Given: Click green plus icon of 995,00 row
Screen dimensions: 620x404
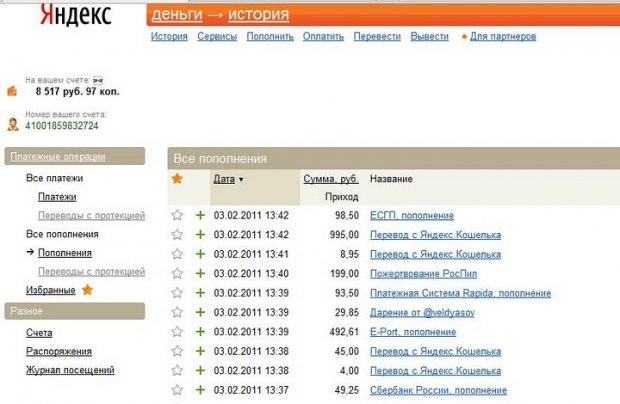Looking at the screenshot, I should [200, 234].
